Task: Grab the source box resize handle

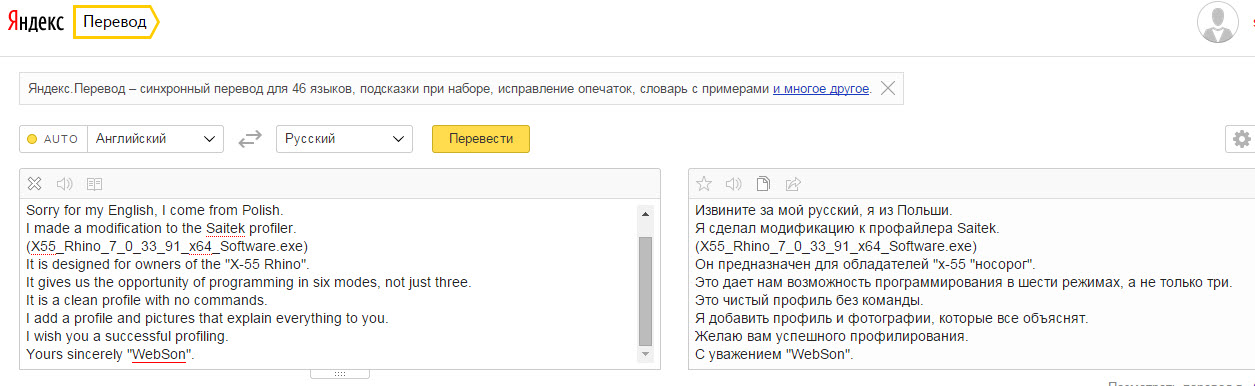Action: tap(339, 373)
